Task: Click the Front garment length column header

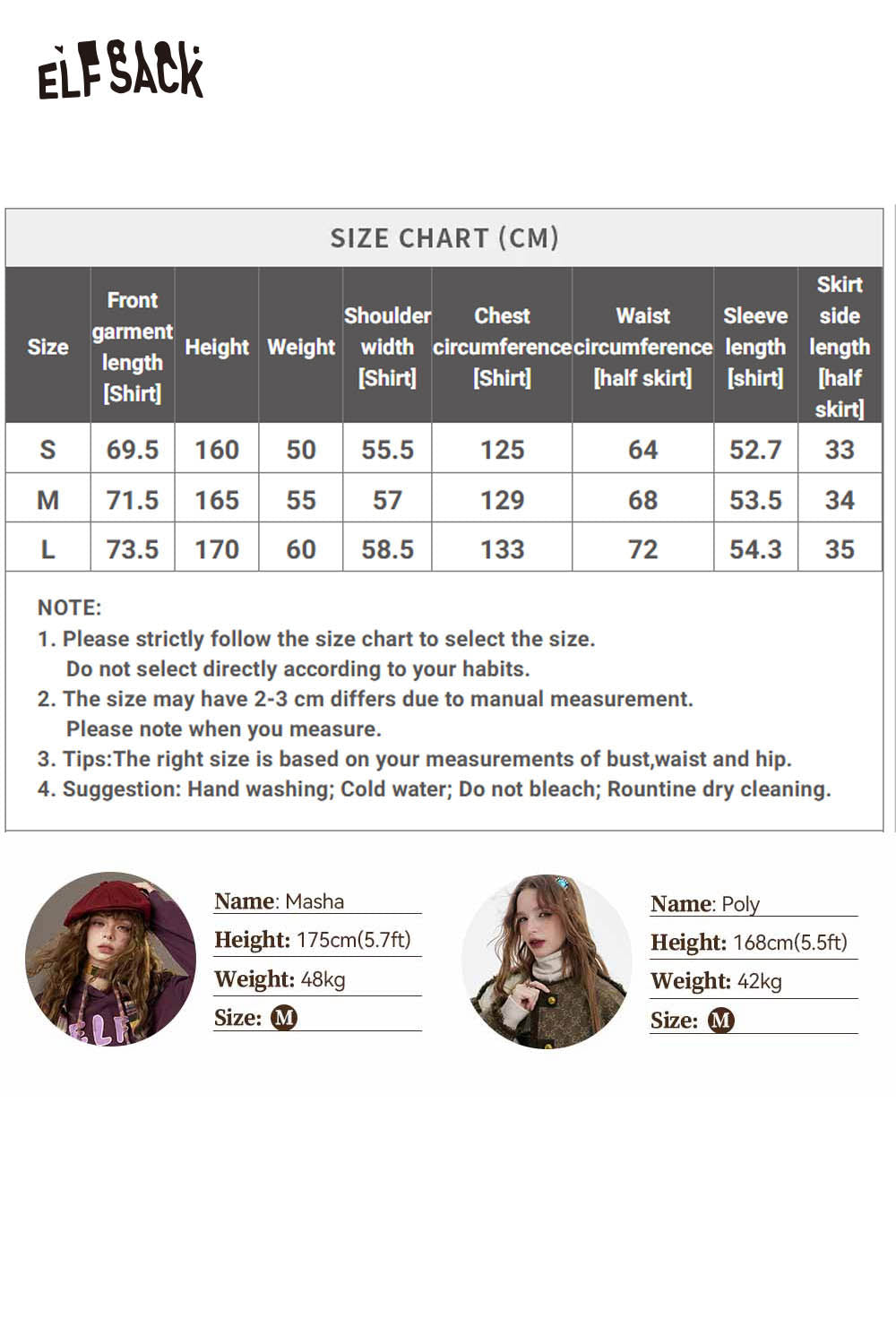Action: (x=133, y=347)
